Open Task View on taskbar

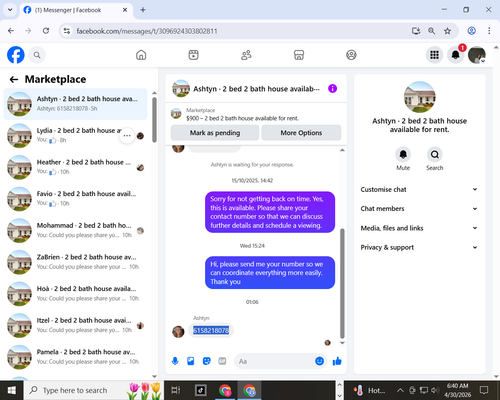pos(176,390)
